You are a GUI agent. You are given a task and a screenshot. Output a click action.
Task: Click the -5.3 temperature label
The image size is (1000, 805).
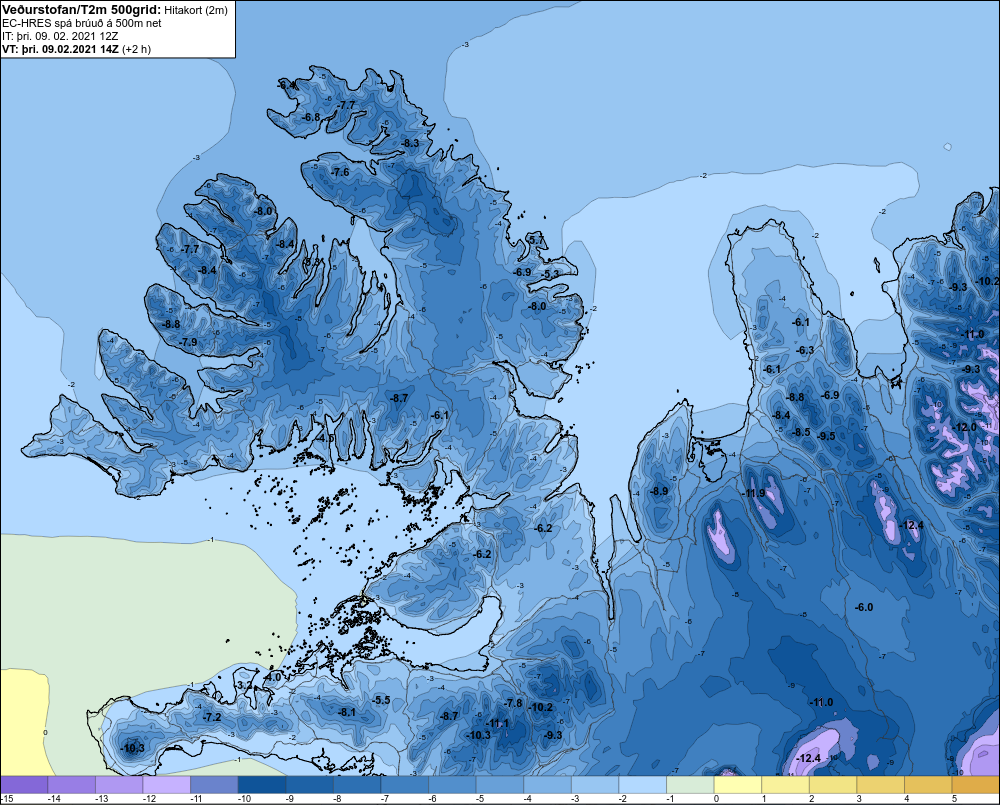551,274
